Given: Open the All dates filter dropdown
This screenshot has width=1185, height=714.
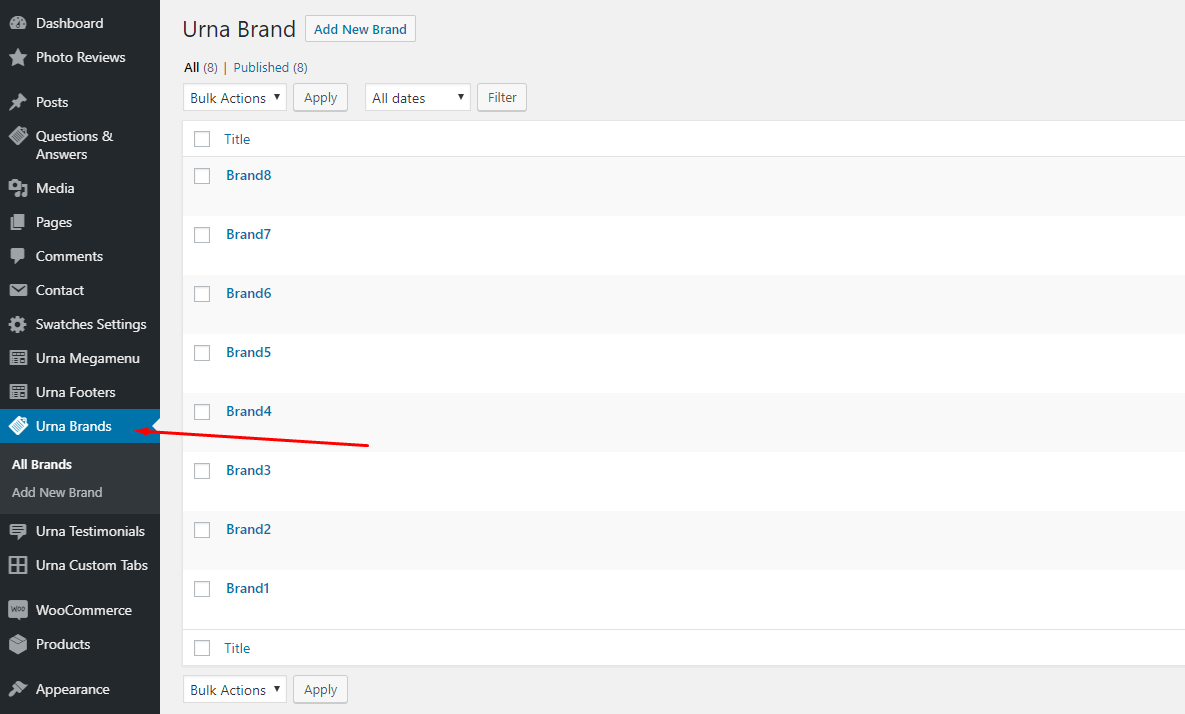Looking at the screenshot, I should [418, 97].
